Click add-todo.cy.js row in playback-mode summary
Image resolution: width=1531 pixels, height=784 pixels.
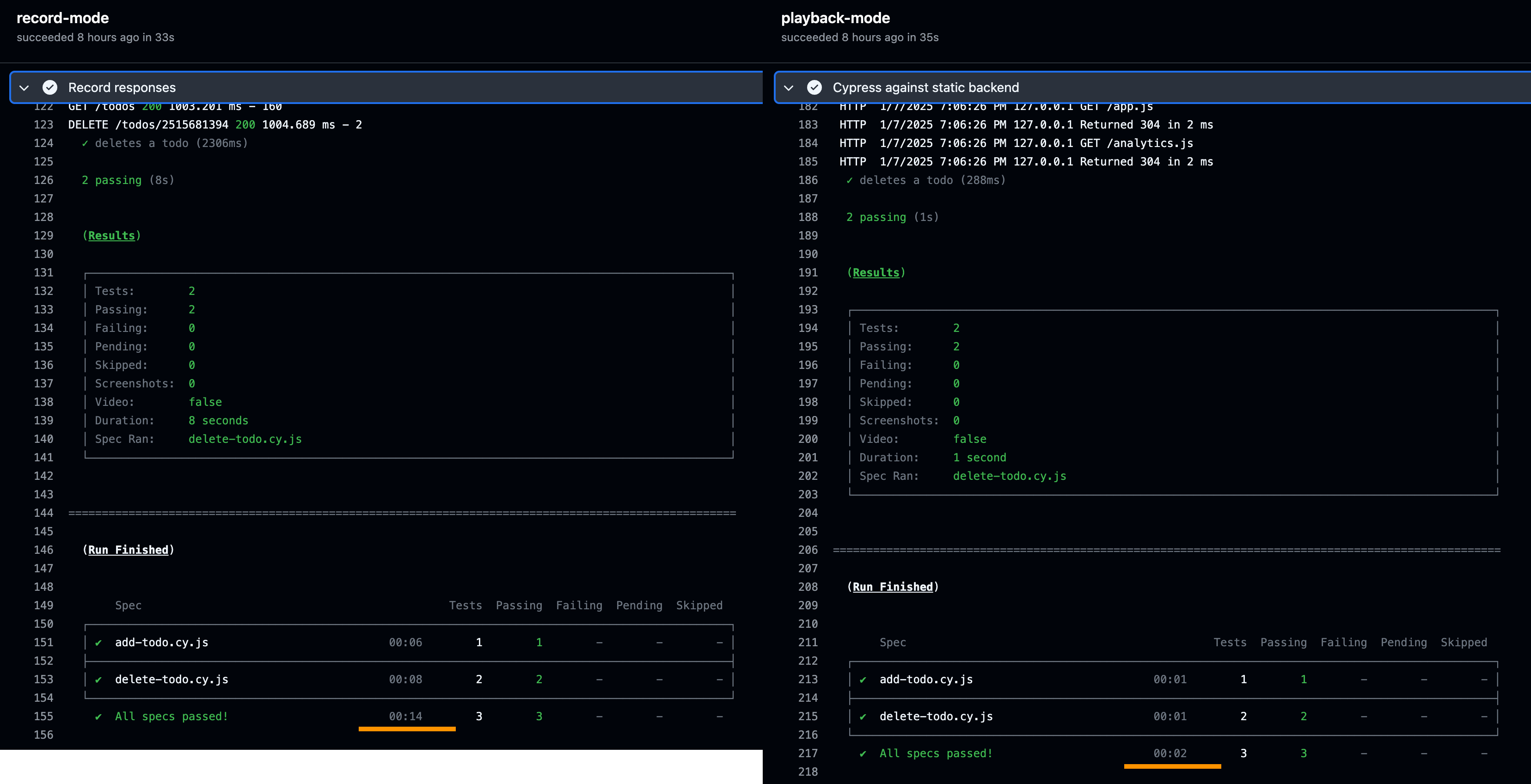(x=1174, y=680)
